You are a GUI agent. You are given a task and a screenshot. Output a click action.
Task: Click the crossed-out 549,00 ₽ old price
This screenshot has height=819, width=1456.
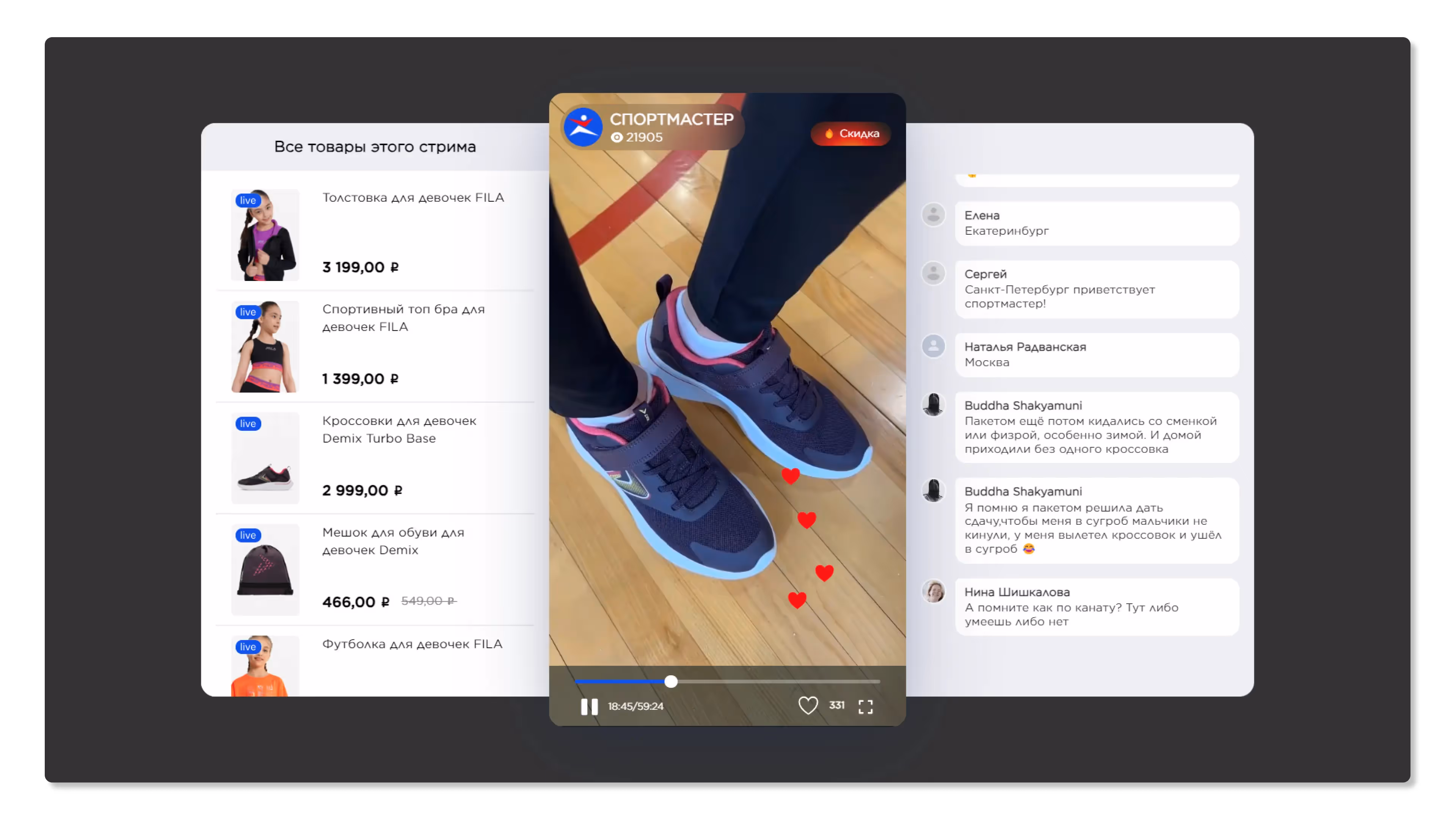(429, 601)
